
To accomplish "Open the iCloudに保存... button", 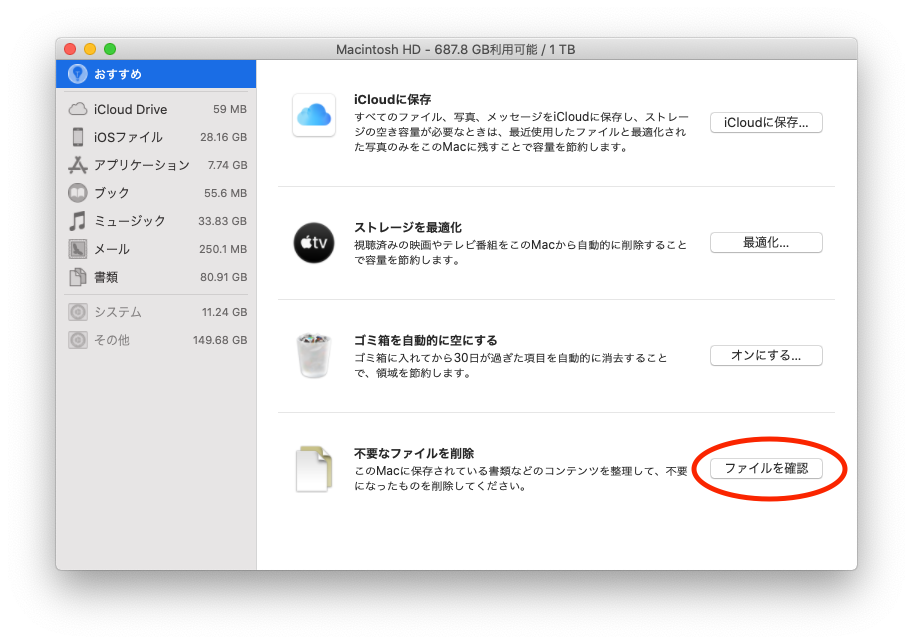I will (766, 123).
